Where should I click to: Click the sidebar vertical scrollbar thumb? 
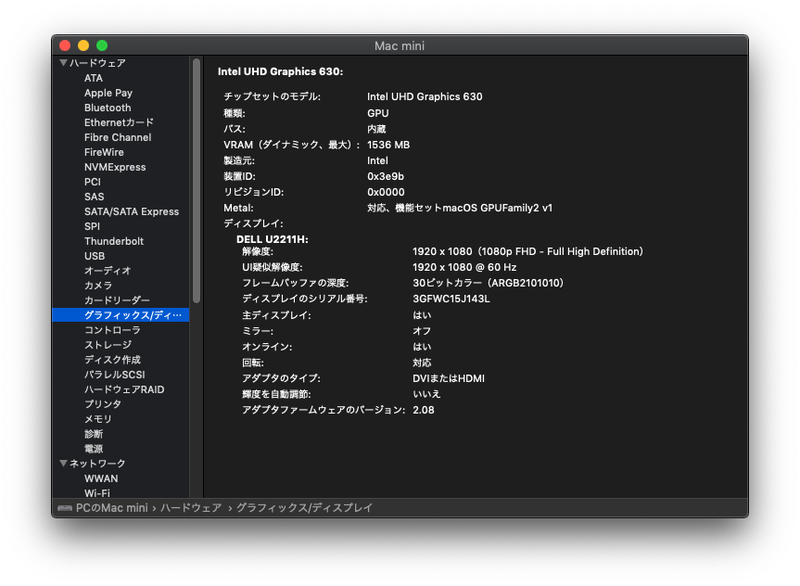(x=196, y=181)
